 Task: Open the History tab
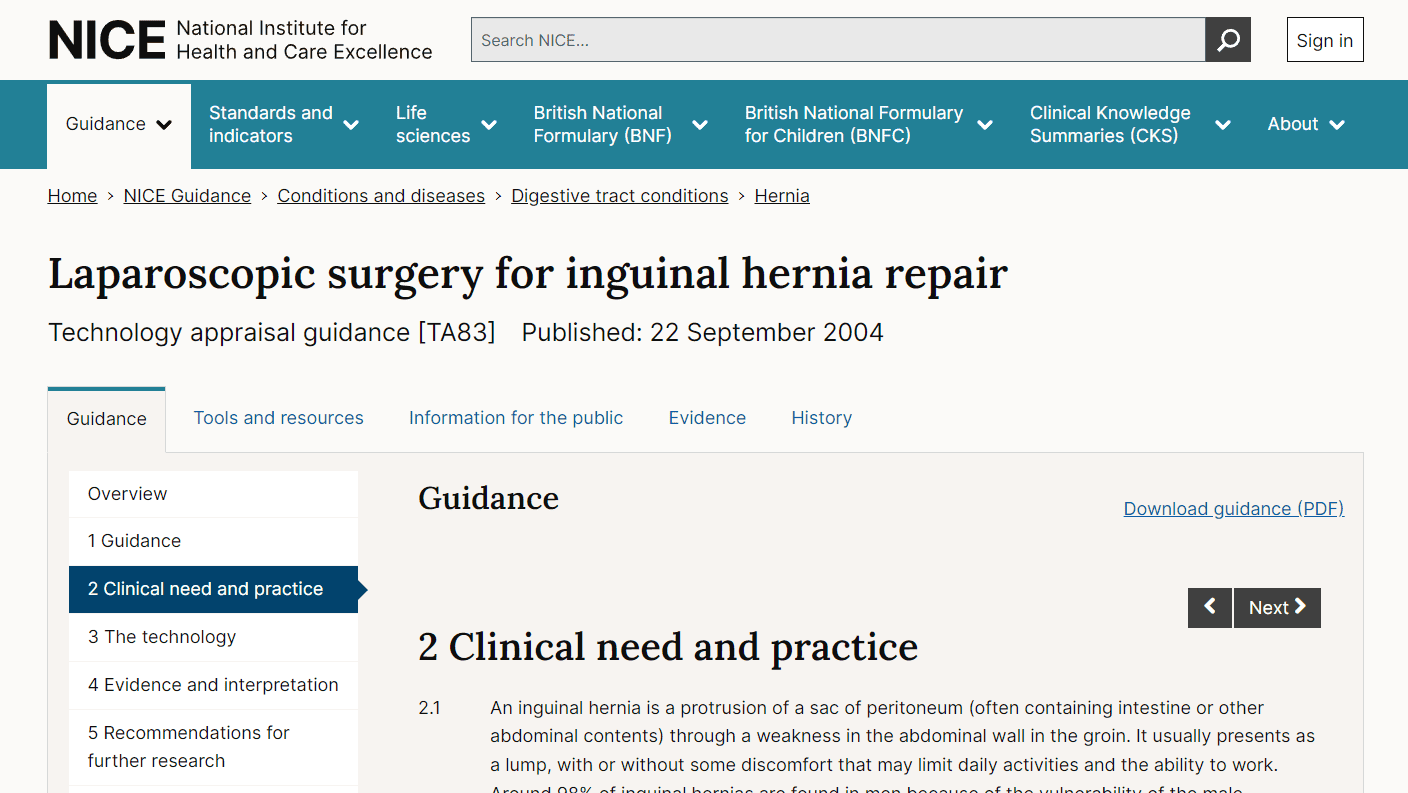click(x=822, y=418)
